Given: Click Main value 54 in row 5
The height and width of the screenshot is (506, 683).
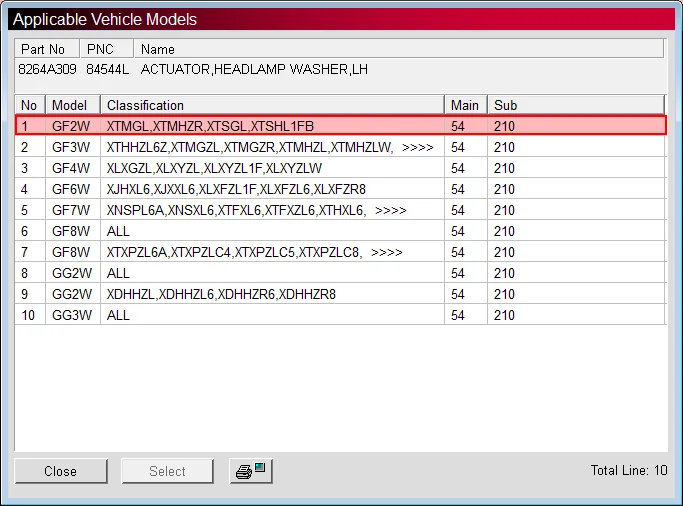Looking at the screenshot, I should (x=458, y=210).
